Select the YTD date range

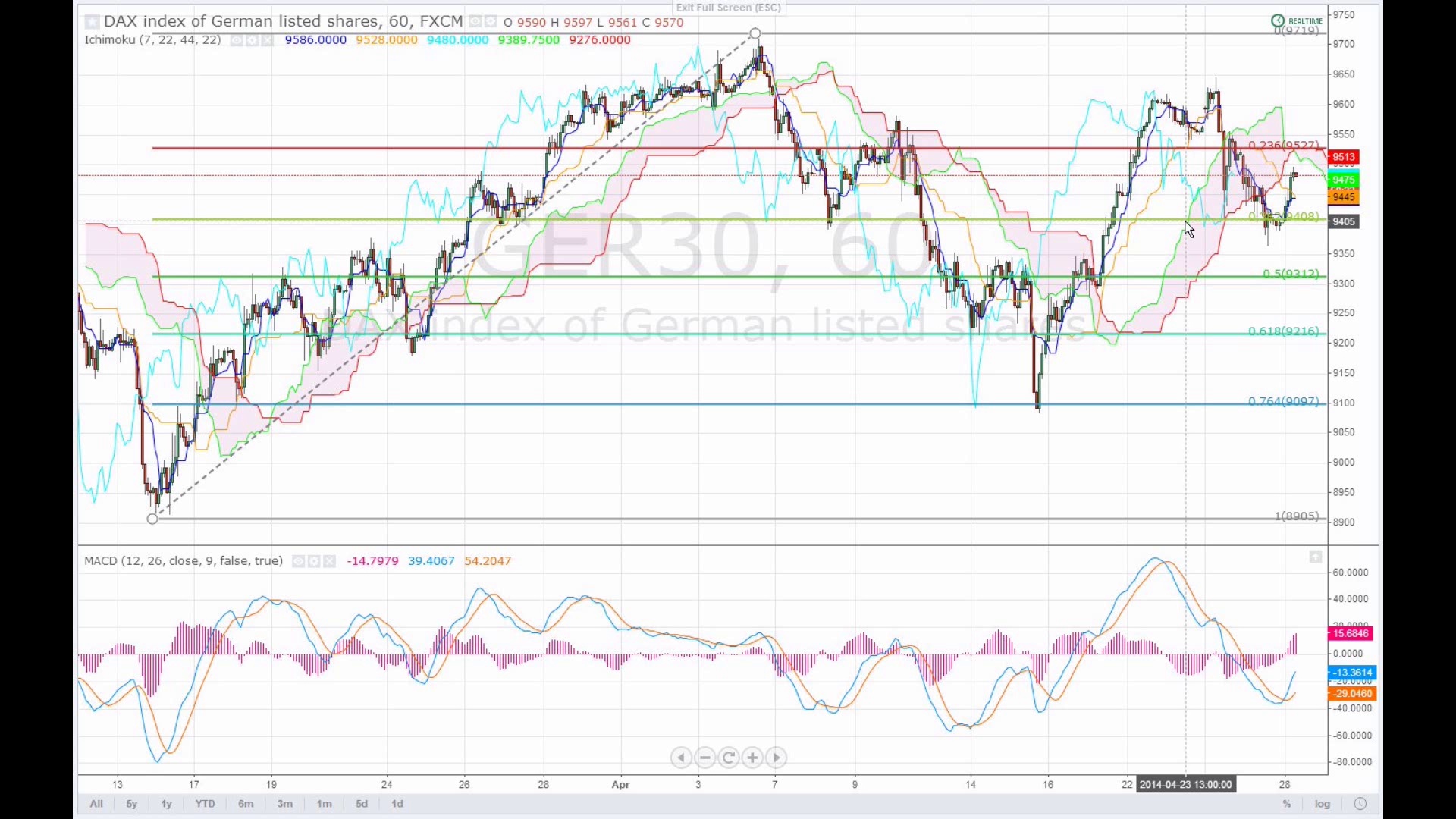point(205,804)
